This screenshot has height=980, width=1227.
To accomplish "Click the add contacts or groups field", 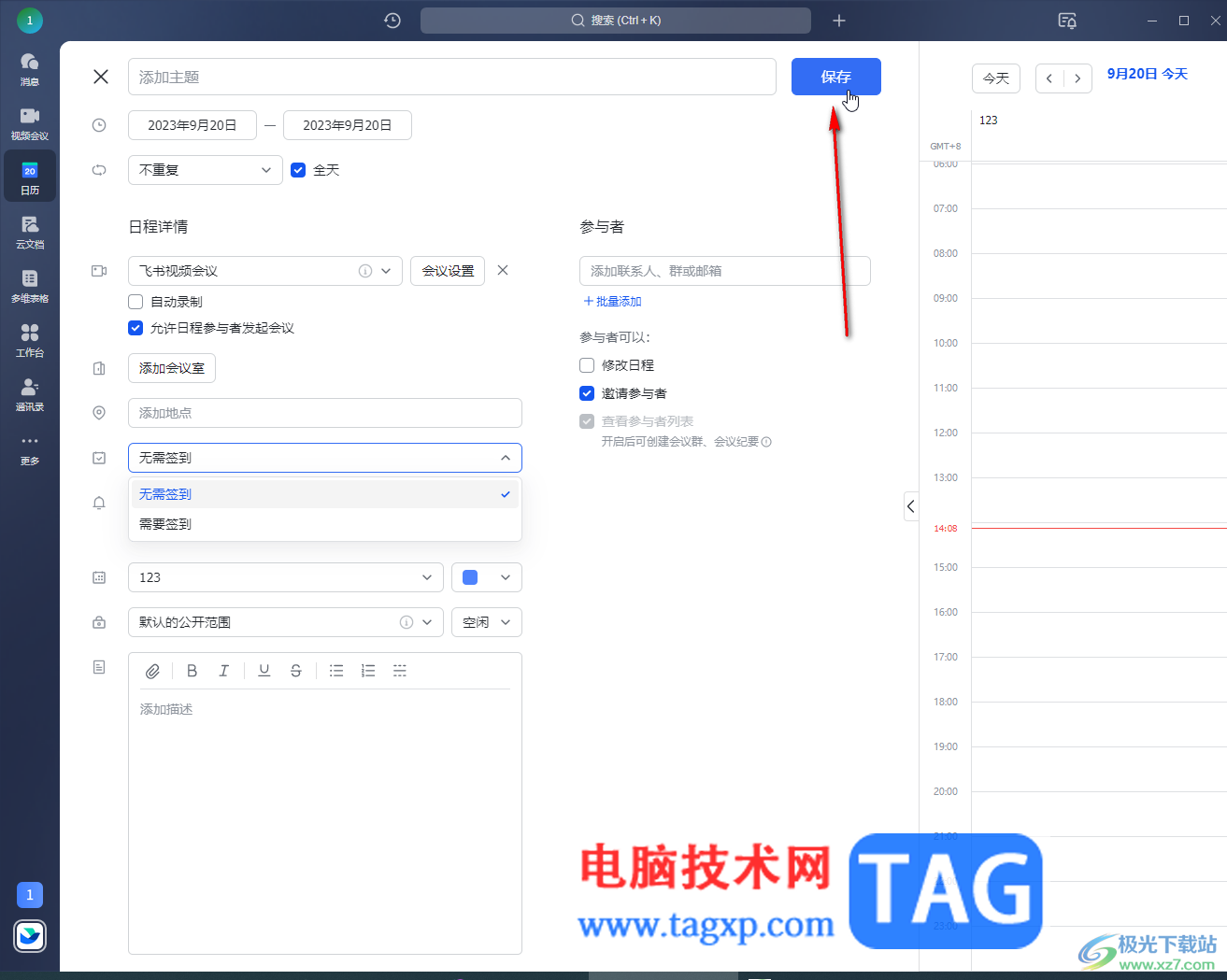I will [x=725, y=271].
